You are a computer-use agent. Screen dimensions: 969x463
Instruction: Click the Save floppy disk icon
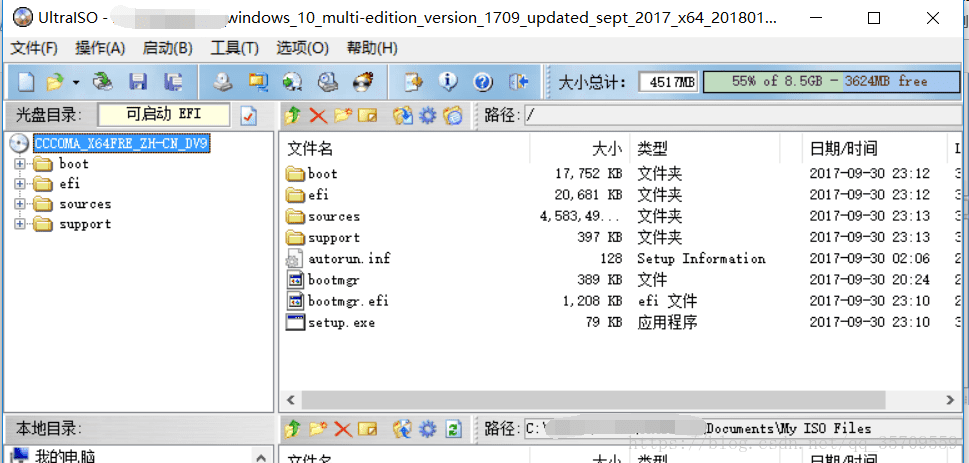[138, 81]
